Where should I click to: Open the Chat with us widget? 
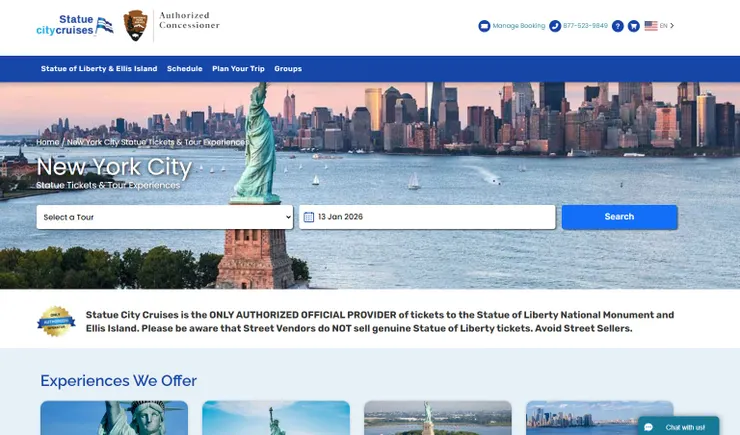[x=679, y=426]
